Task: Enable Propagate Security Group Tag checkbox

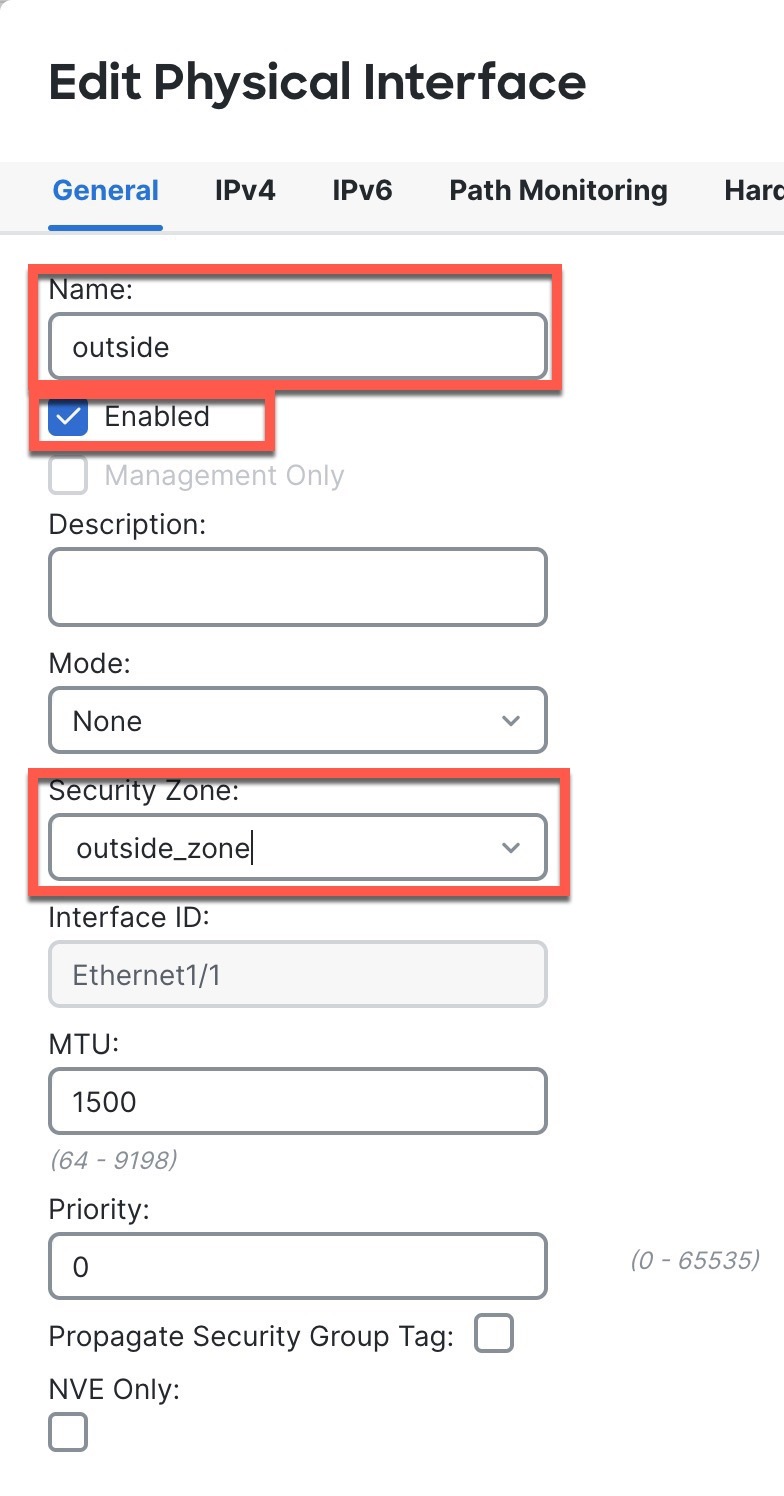Action: (x=493, y=1334)
